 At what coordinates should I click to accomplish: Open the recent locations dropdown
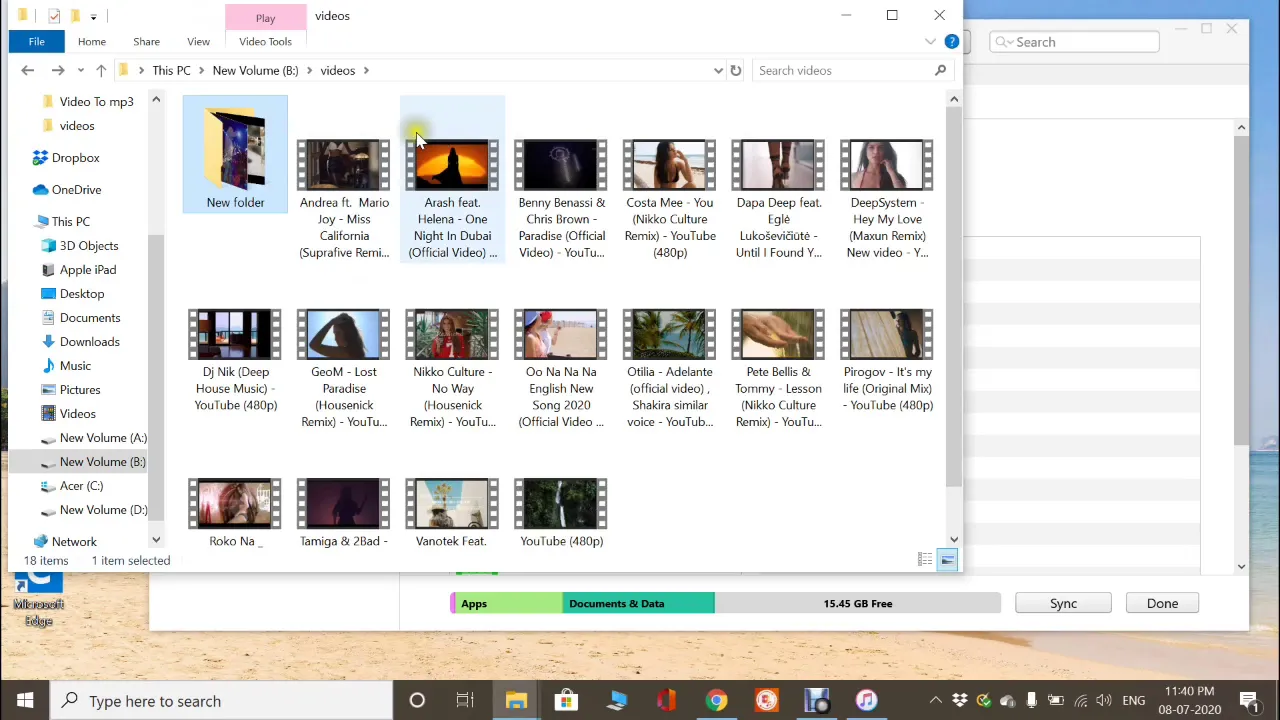81,70
